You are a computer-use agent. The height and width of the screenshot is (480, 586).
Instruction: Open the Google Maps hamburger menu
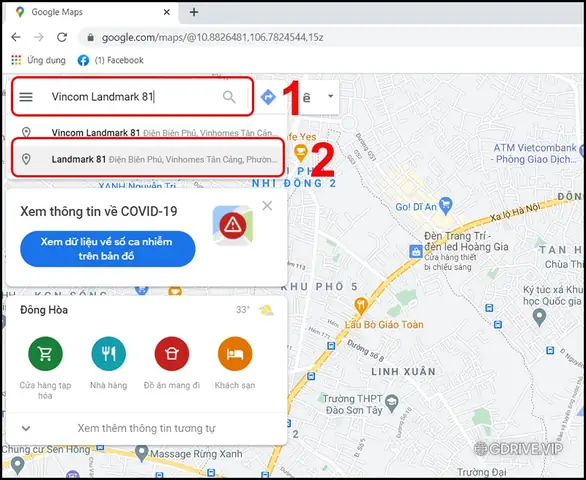(26, 97)
